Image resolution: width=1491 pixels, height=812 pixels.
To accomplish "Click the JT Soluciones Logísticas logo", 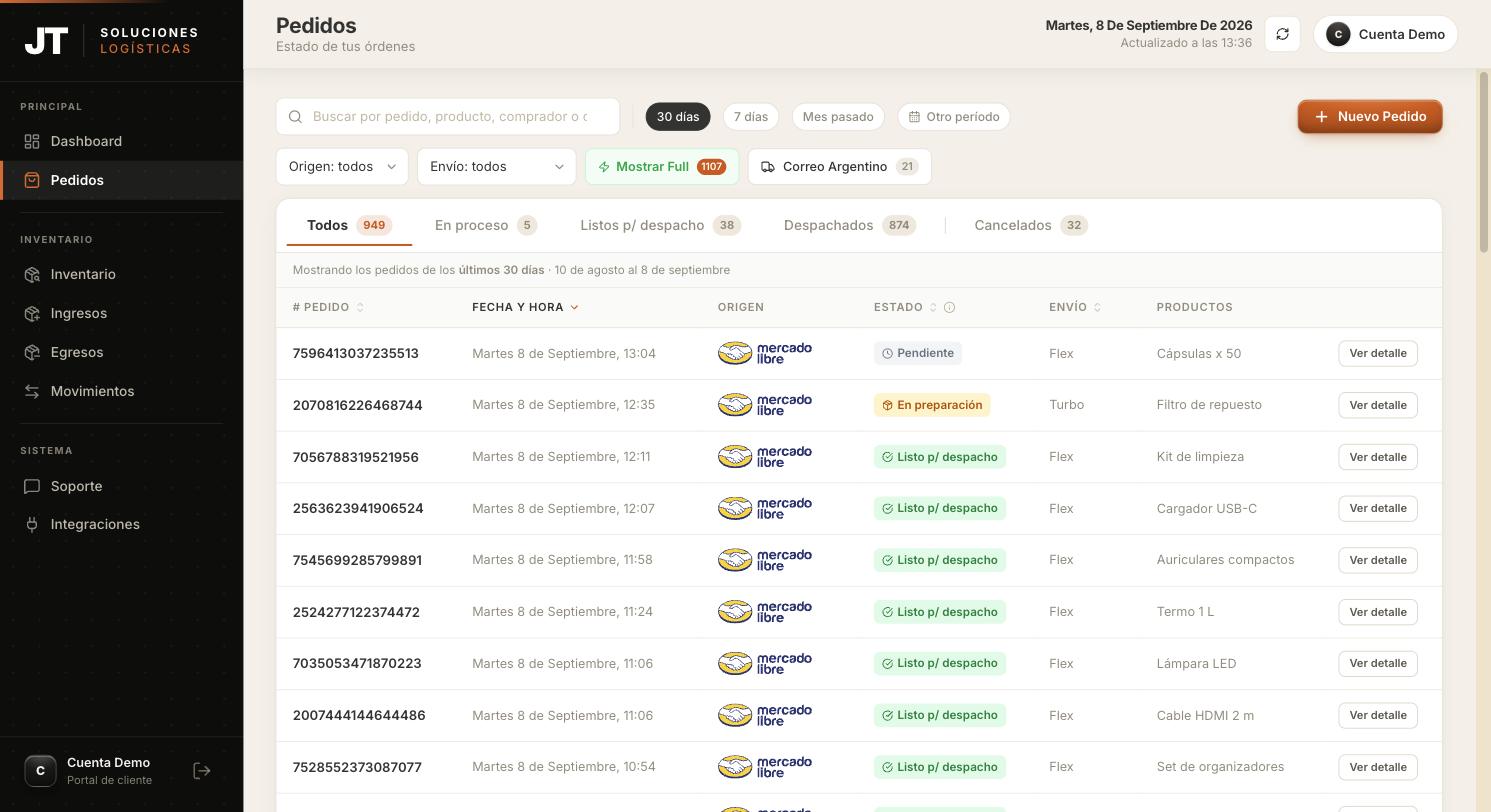I will 111,41.
